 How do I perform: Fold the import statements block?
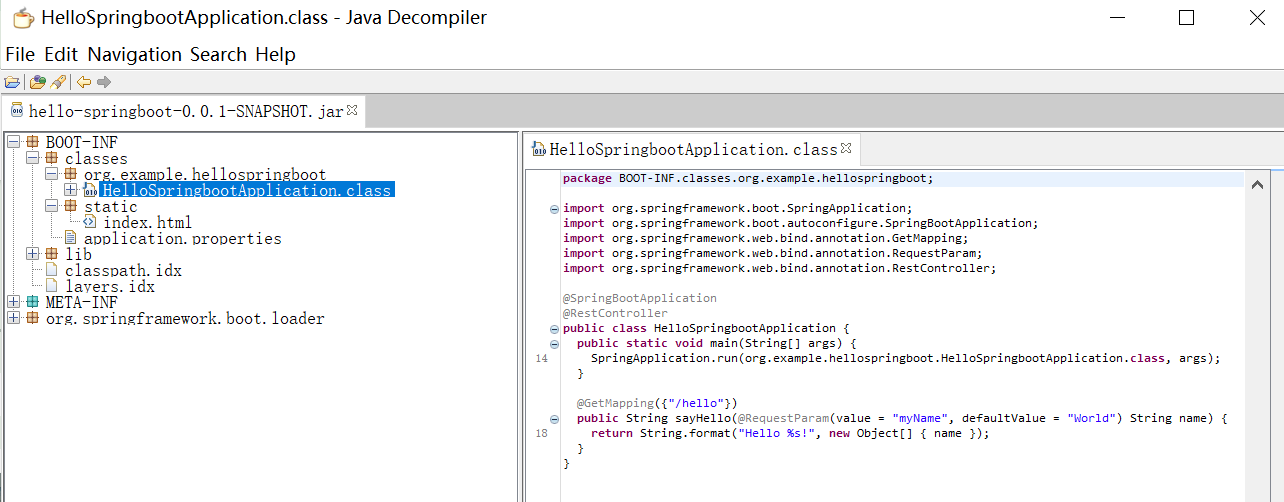point(554,209)
